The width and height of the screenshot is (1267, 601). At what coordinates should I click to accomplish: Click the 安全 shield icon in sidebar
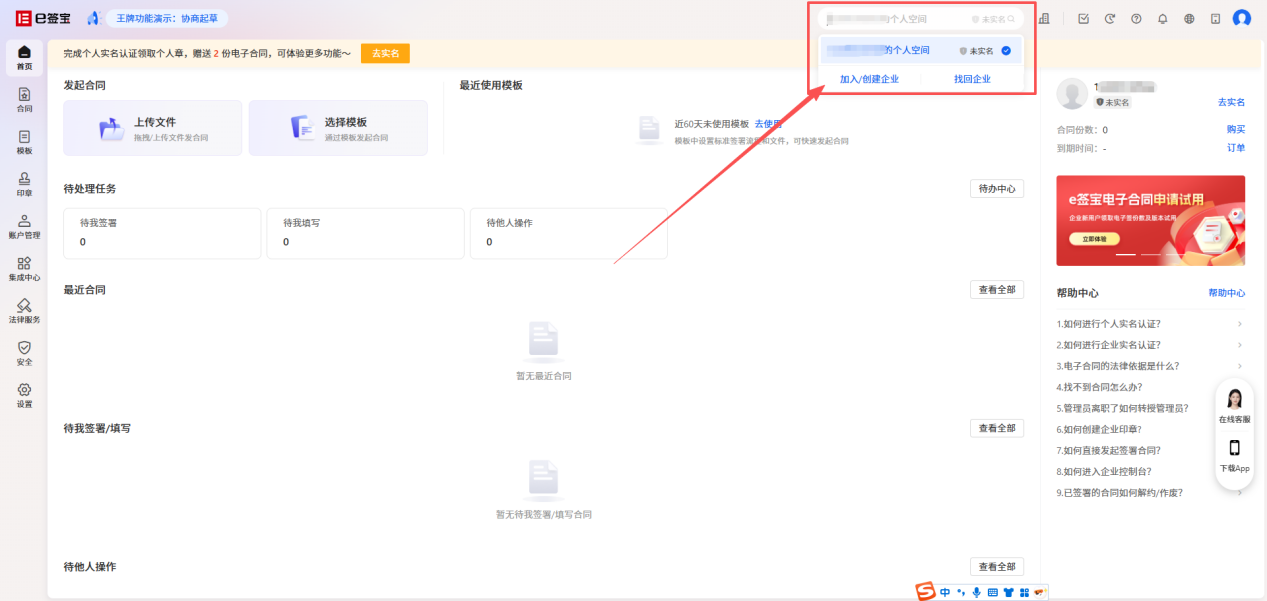tap(24, 353)
